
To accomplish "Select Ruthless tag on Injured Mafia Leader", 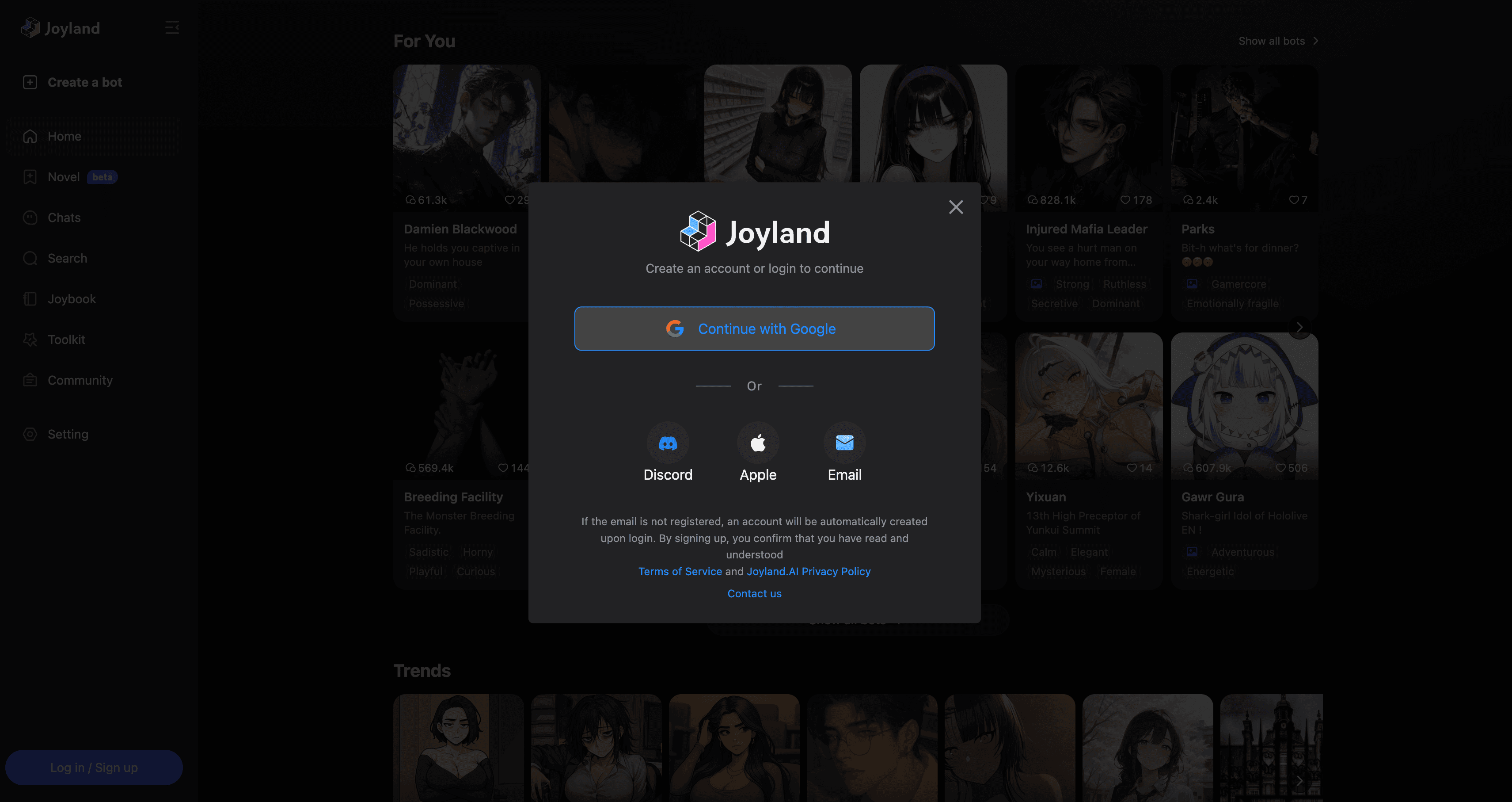I will [x=1124, y=284].
